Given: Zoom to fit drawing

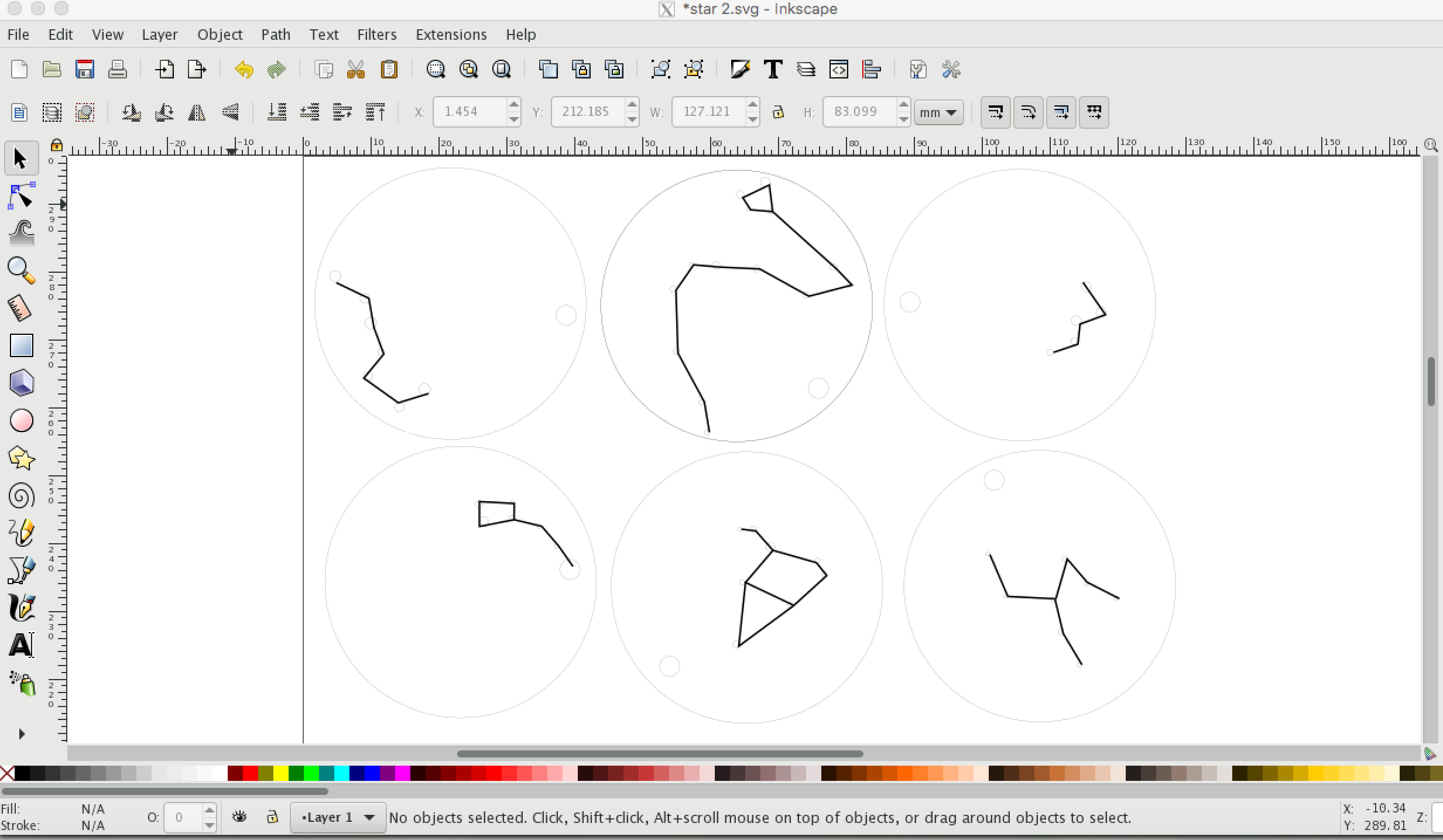Looking at the screenshot, I should (x=468, y=69).
